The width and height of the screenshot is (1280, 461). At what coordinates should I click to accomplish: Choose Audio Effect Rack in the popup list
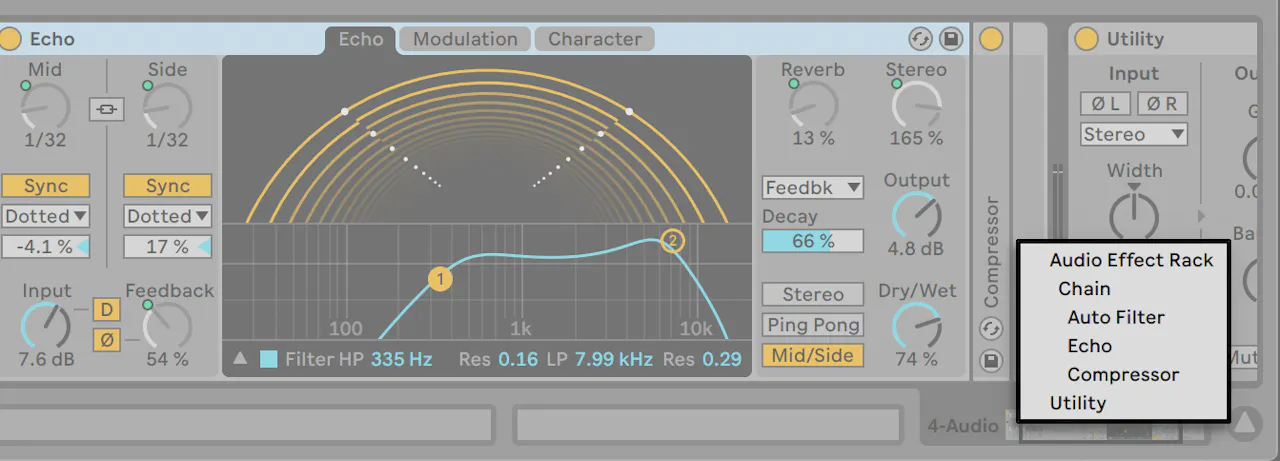coord(1131,260)
